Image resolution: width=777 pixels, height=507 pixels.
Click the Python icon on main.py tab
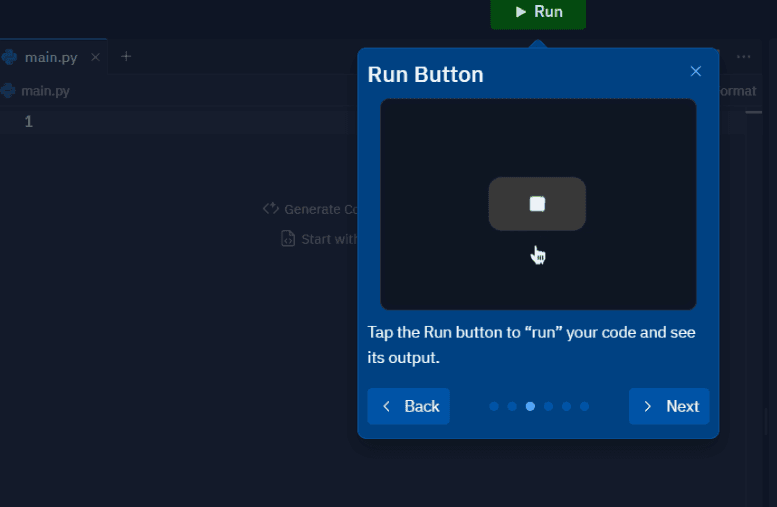(x=10, y=57)
